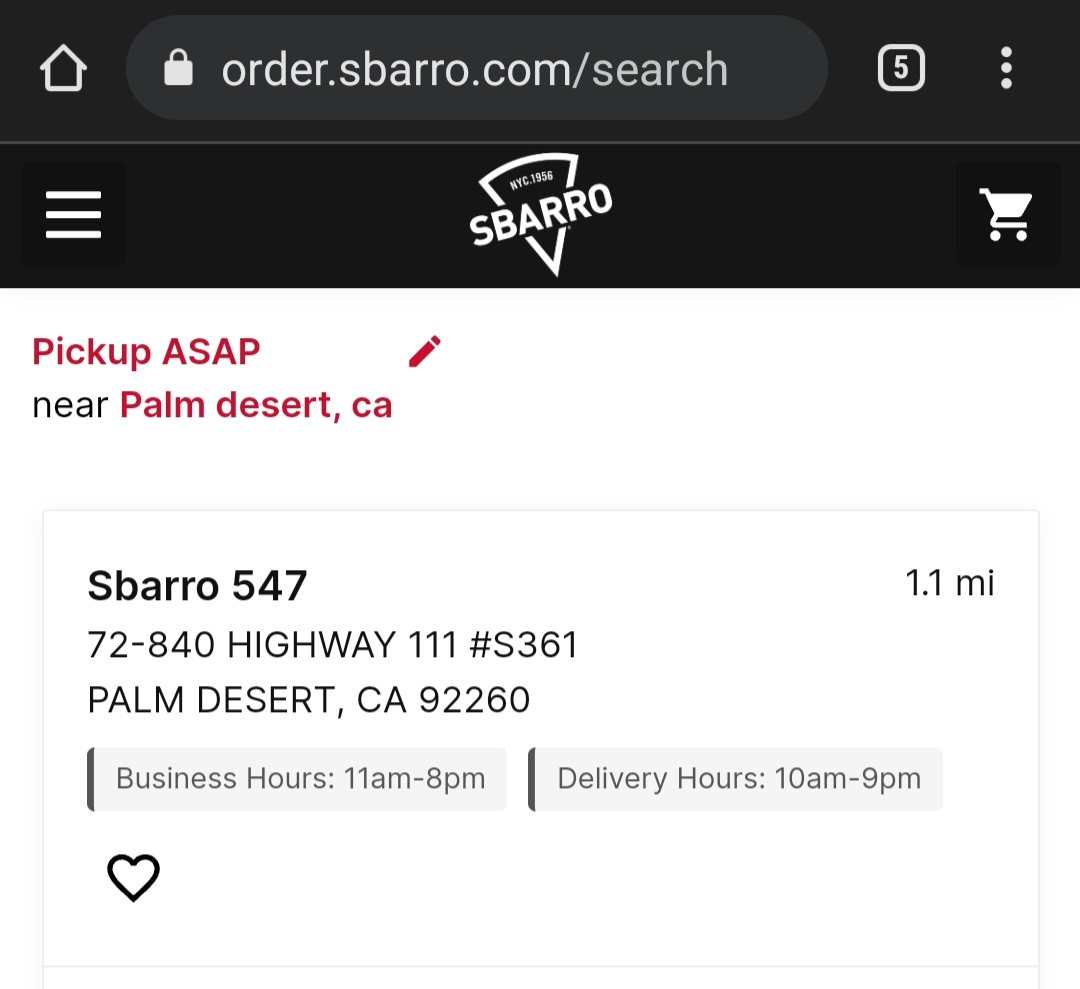Open the browser tab switcher showing 5

pos(900,69)
